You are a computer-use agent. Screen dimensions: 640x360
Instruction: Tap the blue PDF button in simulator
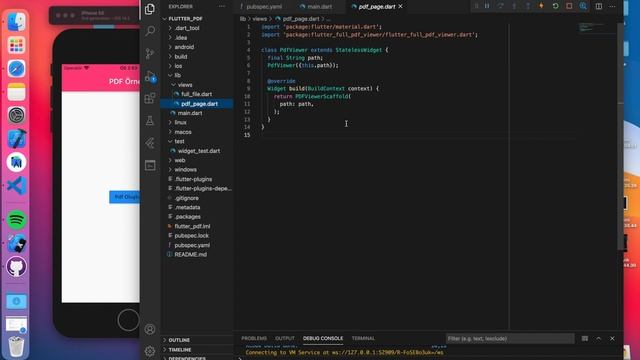tap(124, 197)
